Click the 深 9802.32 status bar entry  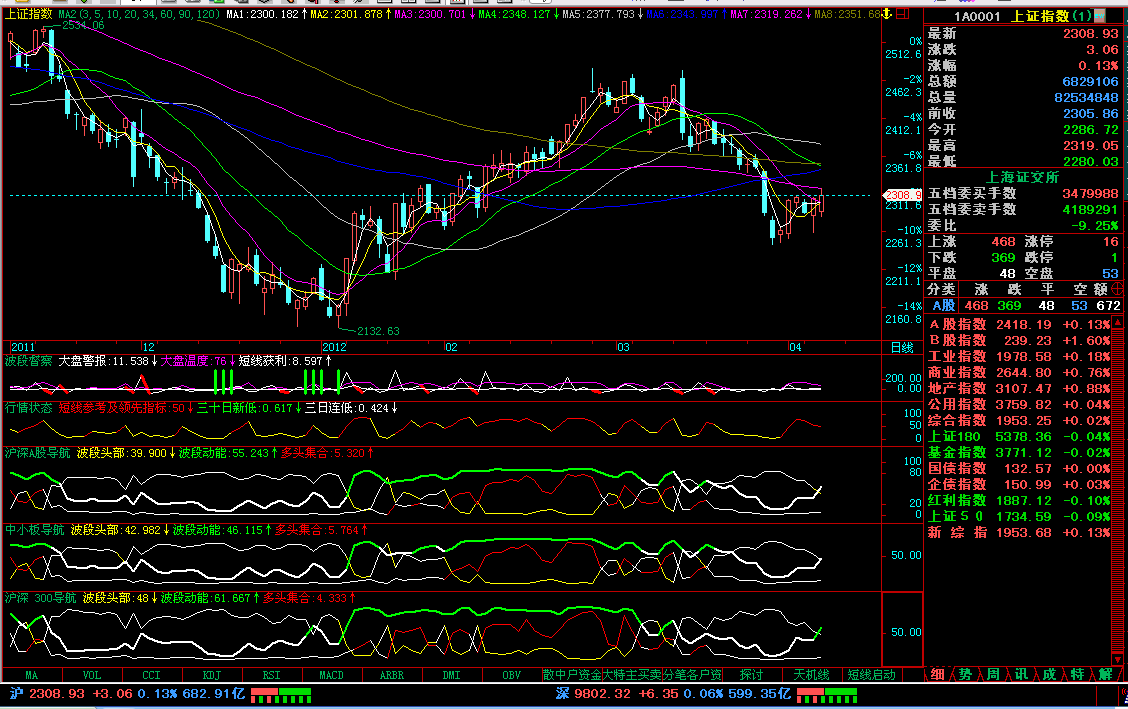click(593, 694)
